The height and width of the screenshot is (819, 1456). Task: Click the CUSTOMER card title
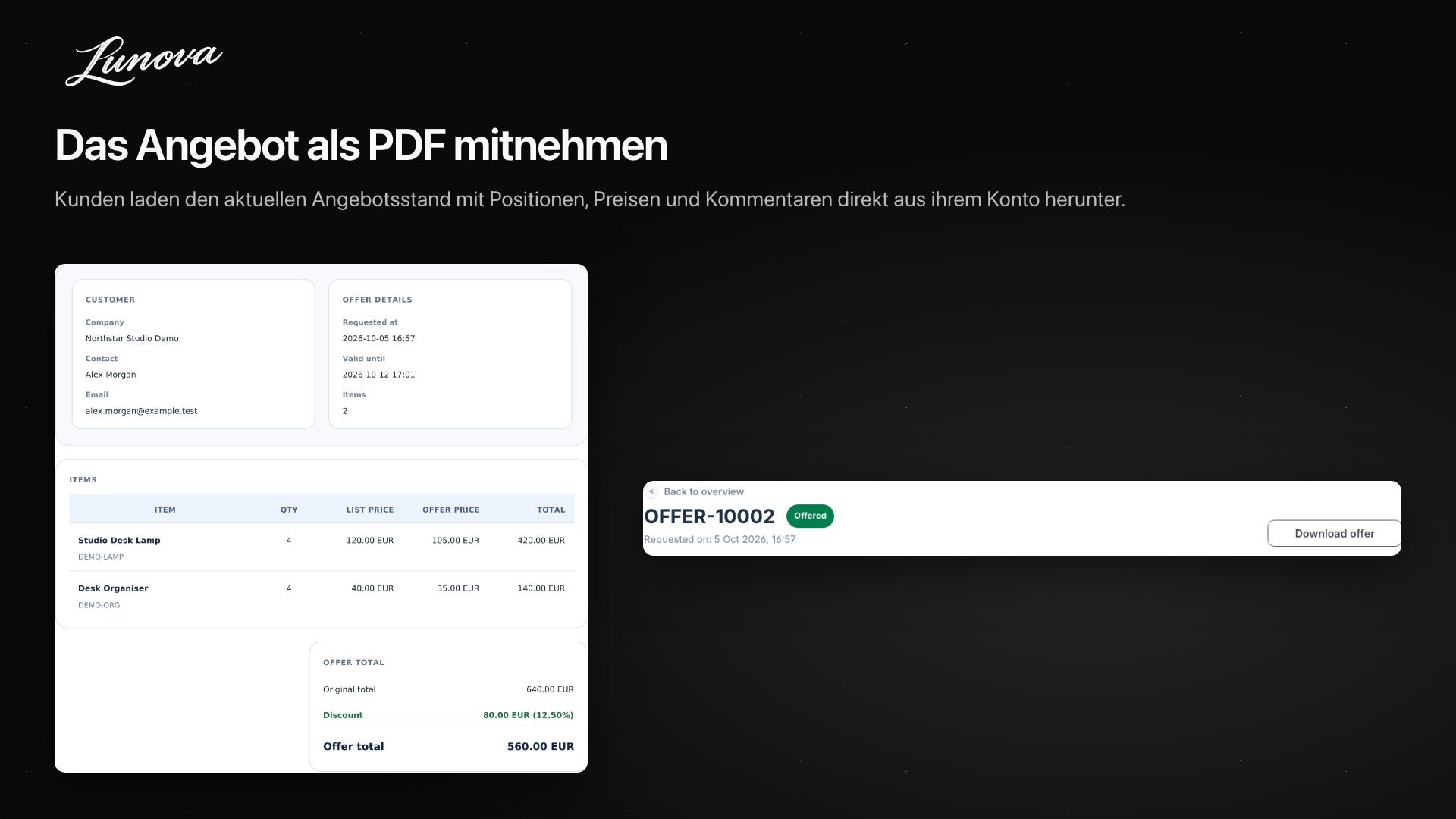click(110, 300)
